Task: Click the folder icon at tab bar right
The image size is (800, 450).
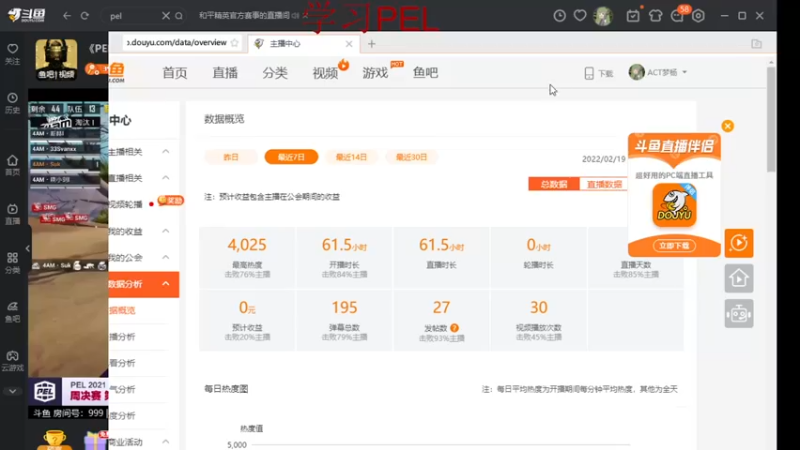Action: point(756,44)
